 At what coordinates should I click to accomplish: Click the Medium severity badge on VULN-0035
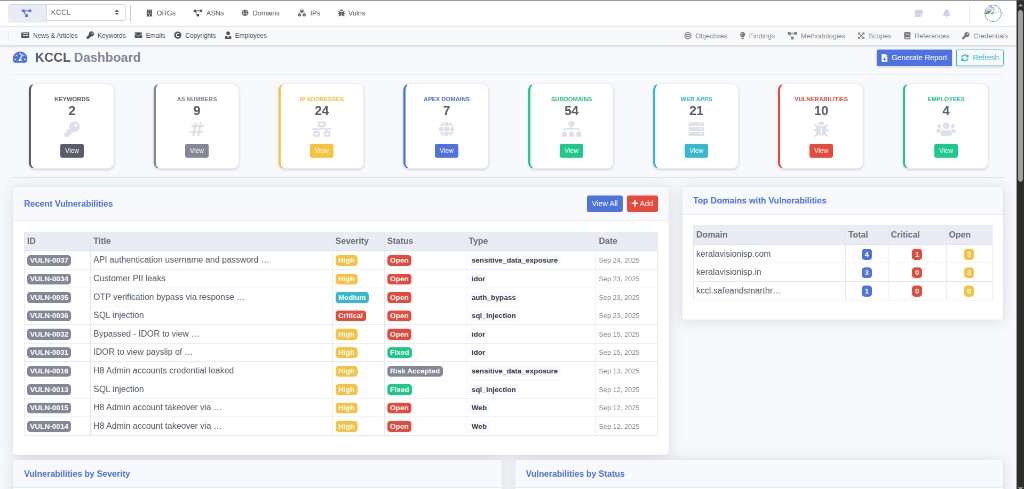[352, 297]
